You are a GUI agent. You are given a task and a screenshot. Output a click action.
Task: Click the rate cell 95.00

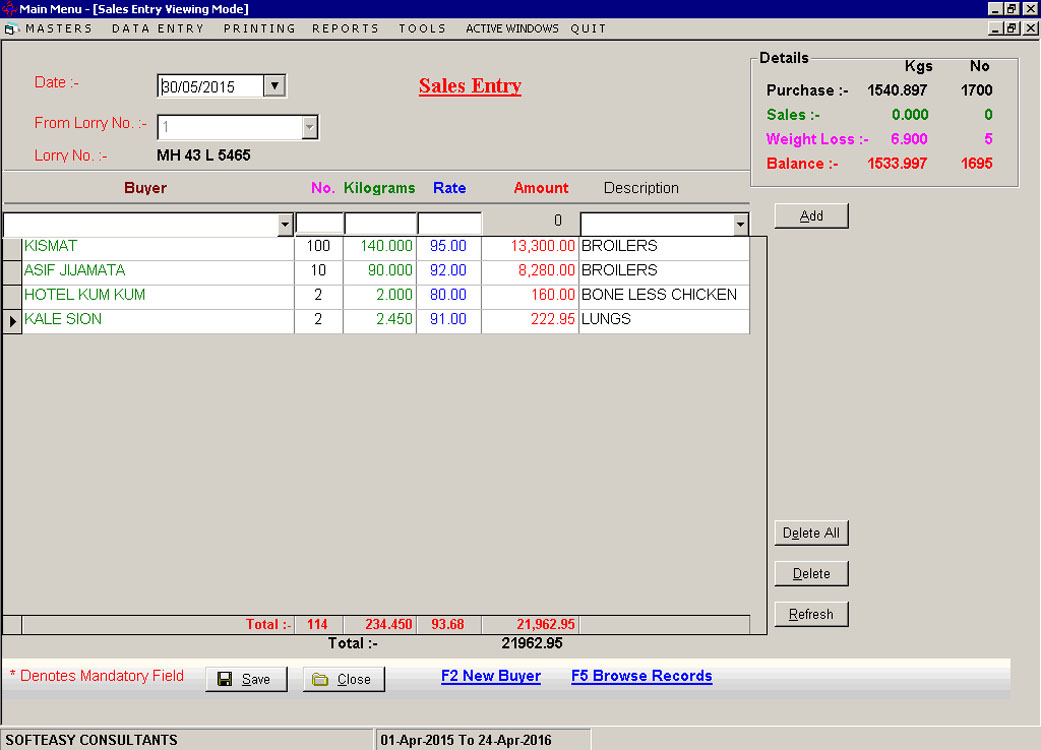coord(449,246)
